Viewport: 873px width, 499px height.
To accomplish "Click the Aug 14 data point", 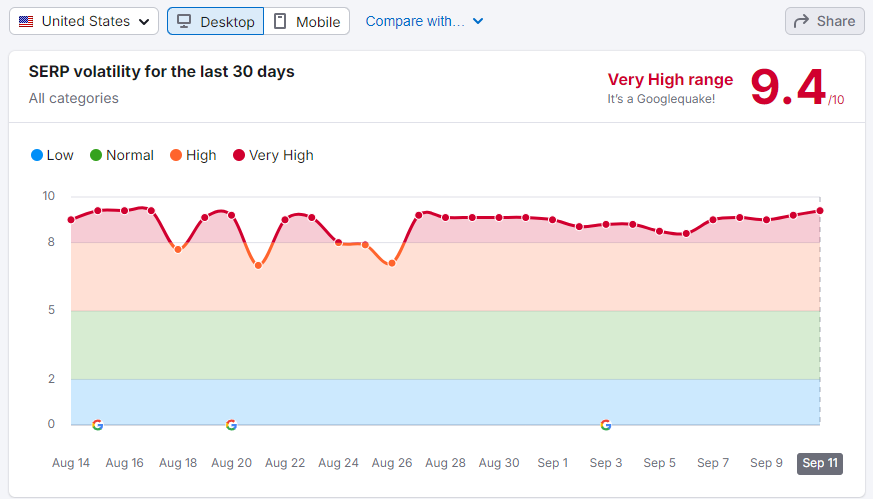I will tap(71, 220).
